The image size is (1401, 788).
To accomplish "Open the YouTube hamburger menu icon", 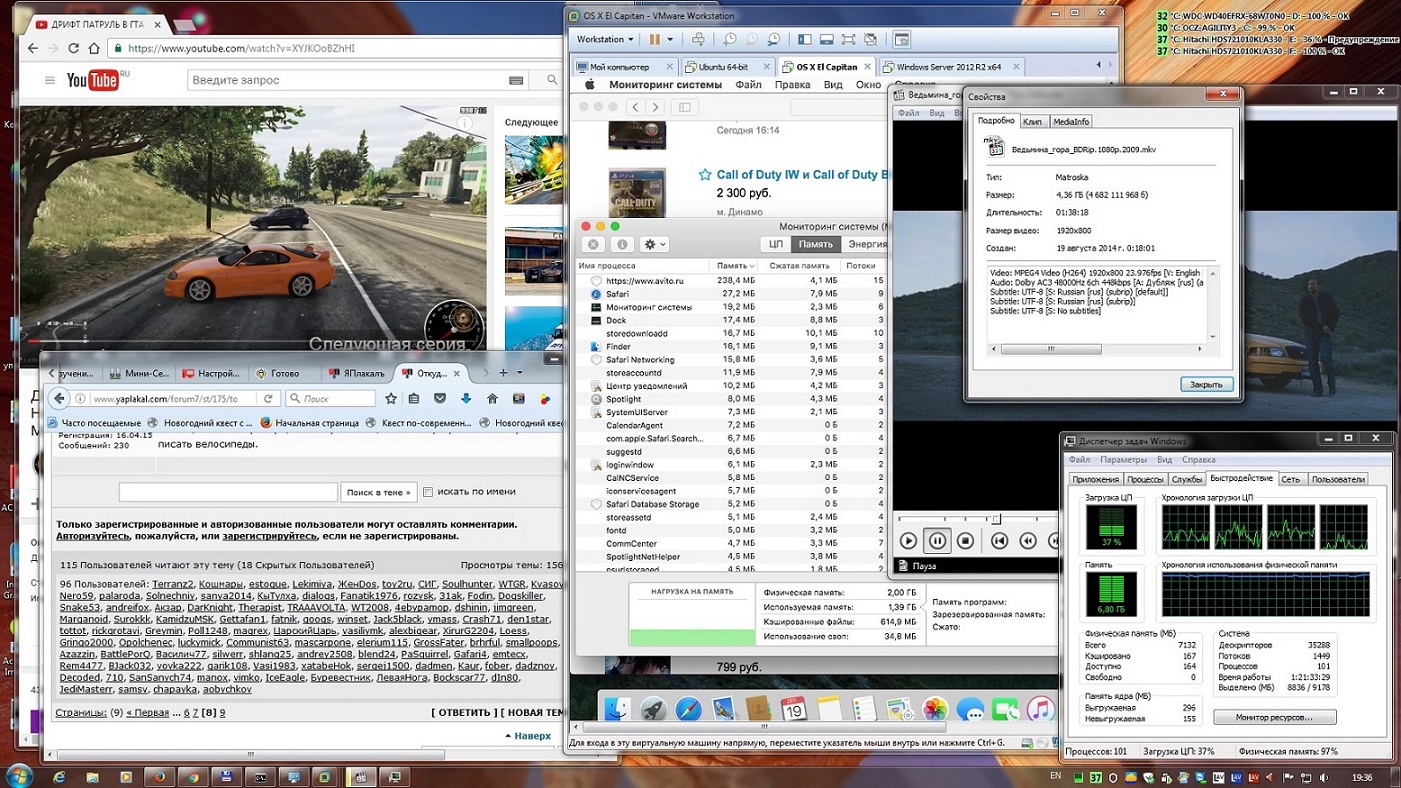I will tap(49, 80).
